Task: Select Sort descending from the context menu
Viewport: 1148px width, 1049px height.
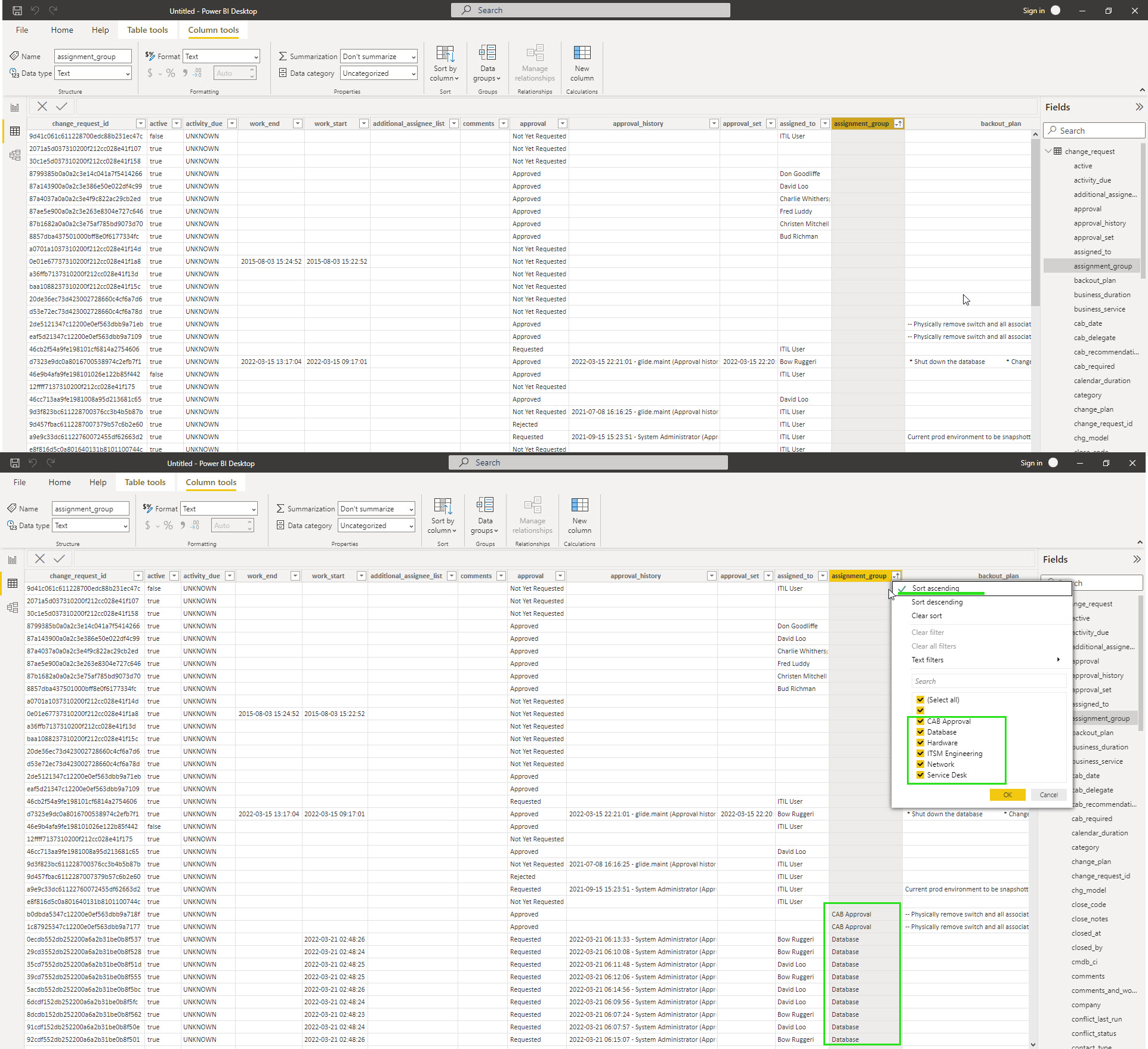Action: pos(937,601)
